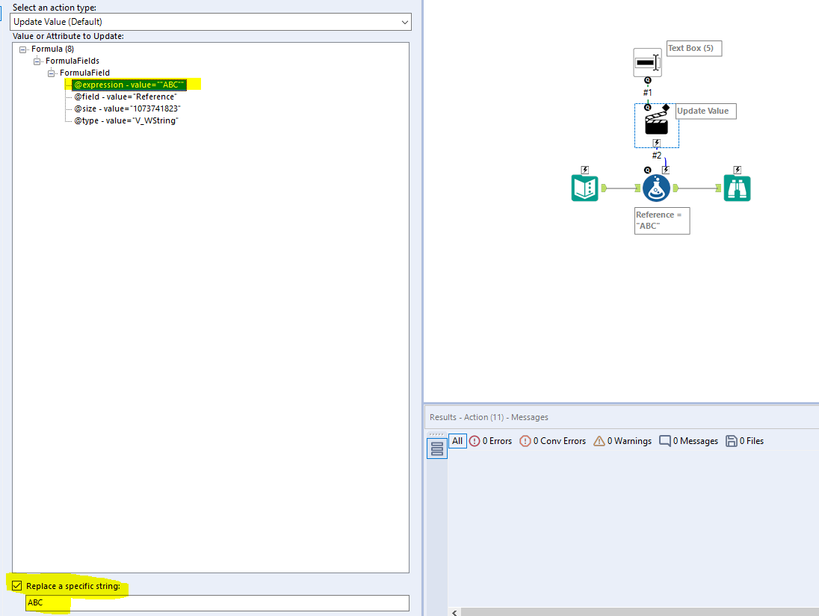Click lightning anchor above Browse tool
Image resolution: width=819 pixels, height=616 pixels.
point(737,170)
